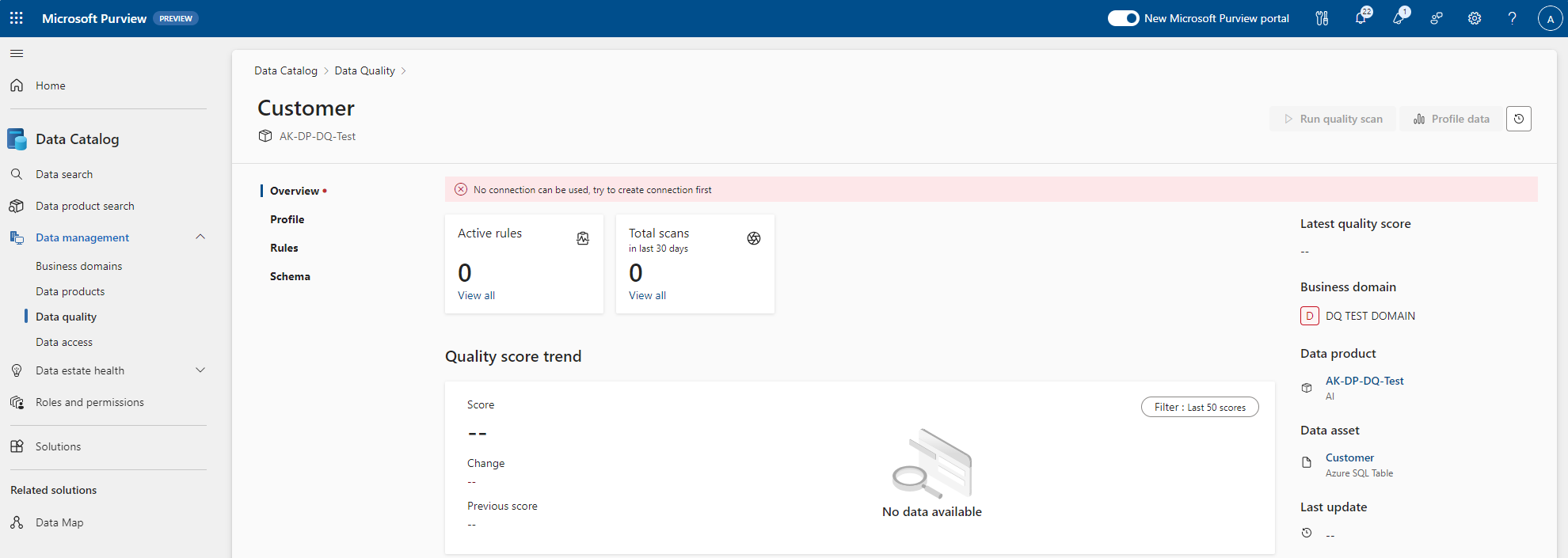Switch to the Rules tab
This screenshot has width=1568, height=558.
click(x=284, y=248)
